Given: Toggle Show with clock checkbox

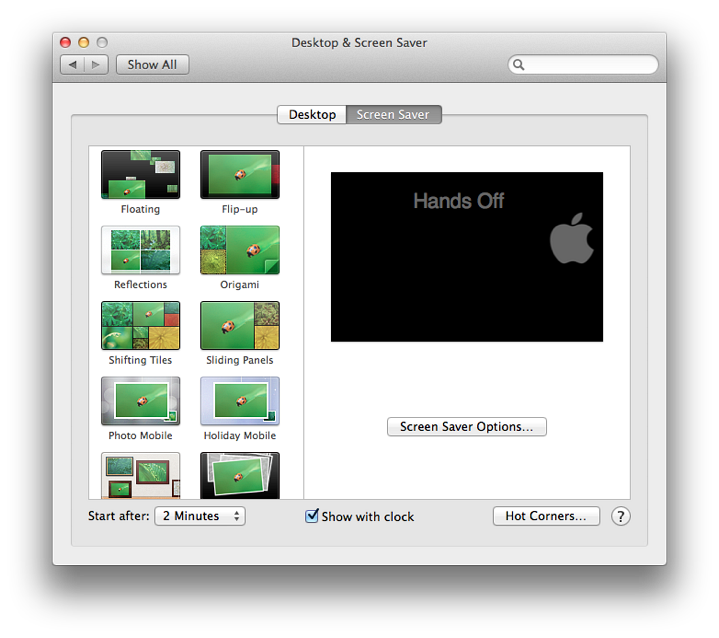Looking at the screenshot, I should click(312, 516).
